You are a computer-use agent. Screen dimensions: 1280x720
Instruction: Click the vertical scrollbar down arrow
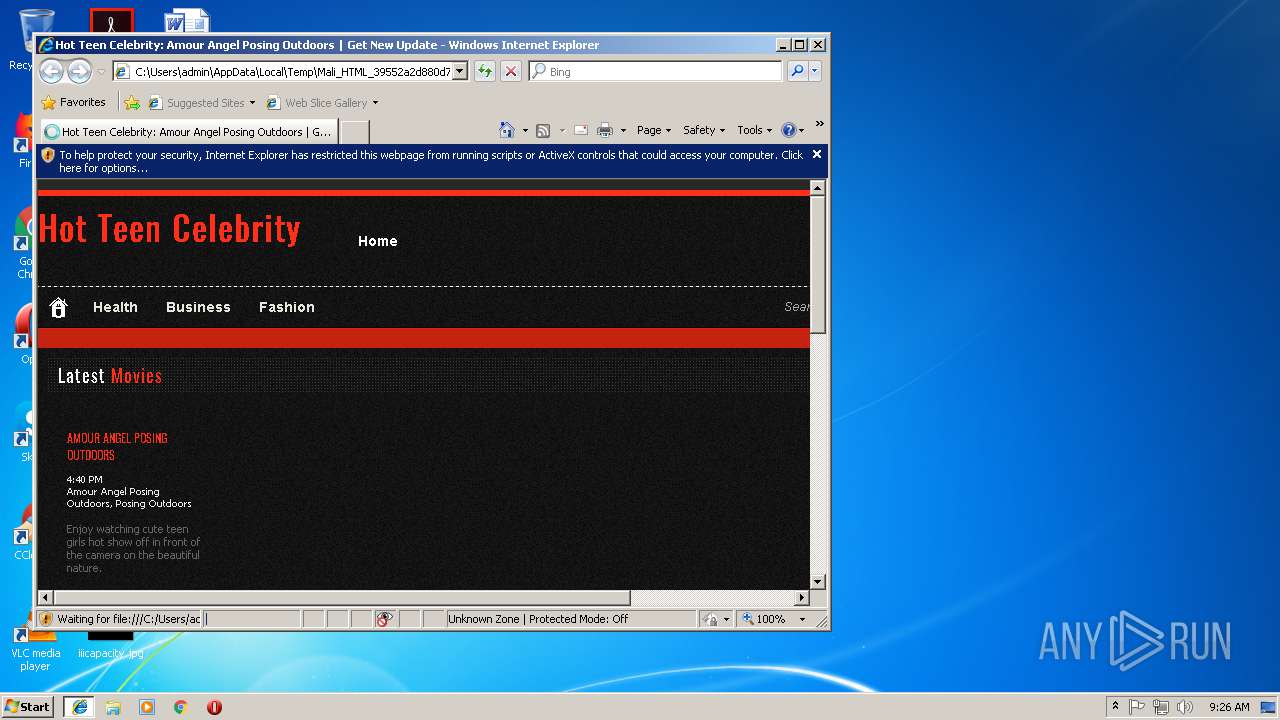click(817, 581)
